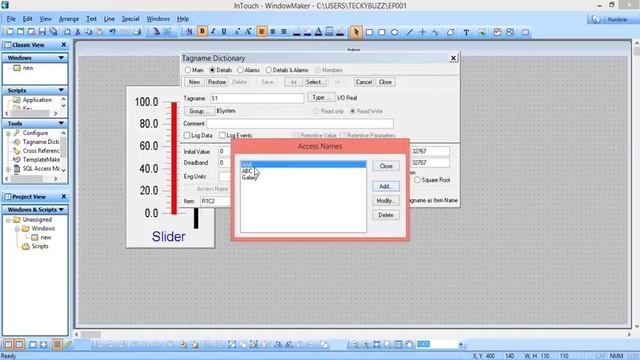Image resolution: width=640 pixels, height=360 pixels.
Task: Click Modify in Access Names dialog
Action: pos(386,201)
